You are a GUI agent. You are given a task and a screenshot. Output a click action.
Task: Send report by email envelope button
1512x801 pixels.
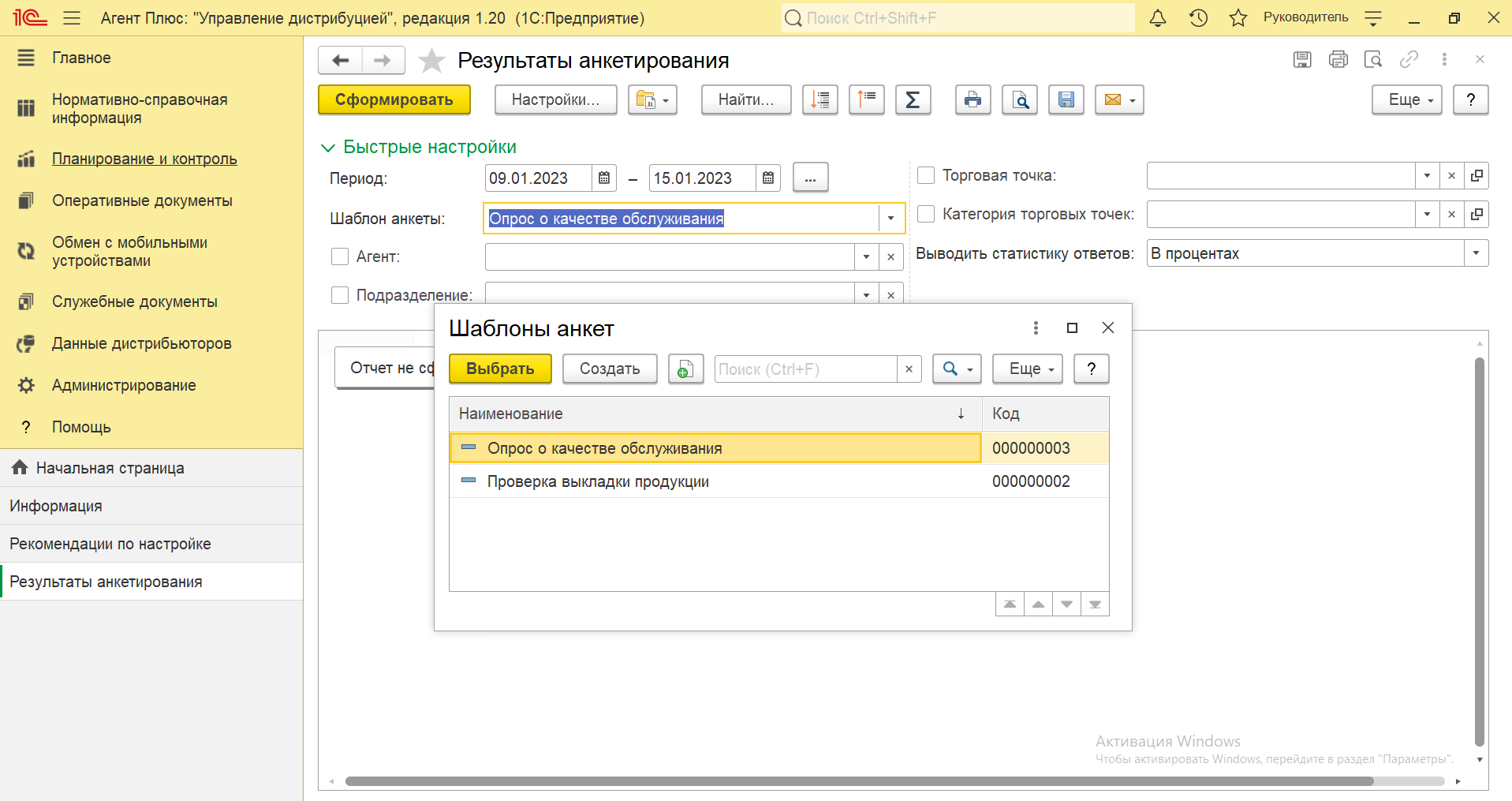1119,99
